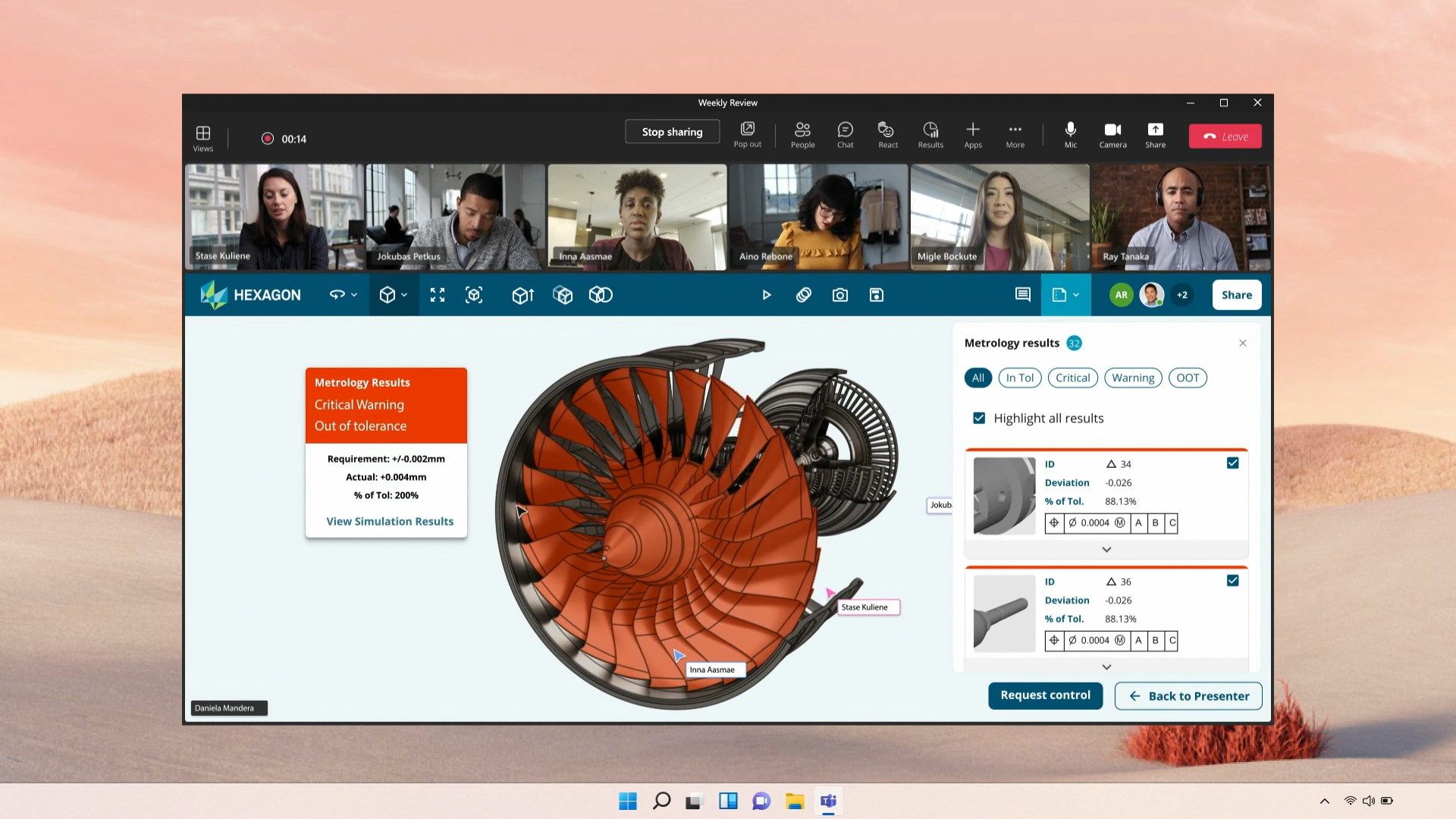Open the Views layout icon
Image resolution: width=1456 pixels, height=819 pixels.
pos(202,138)
